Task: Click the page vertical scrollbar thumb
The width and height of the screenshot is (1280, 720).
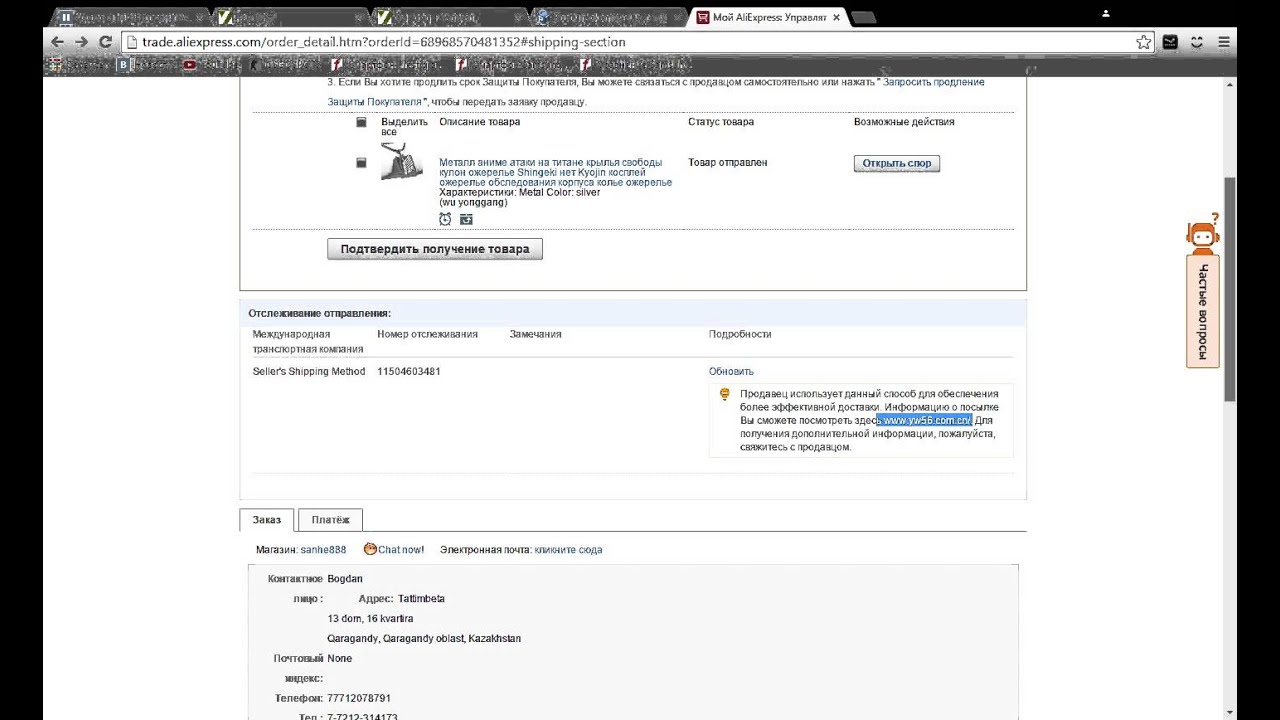Action: click(1230, 289)
